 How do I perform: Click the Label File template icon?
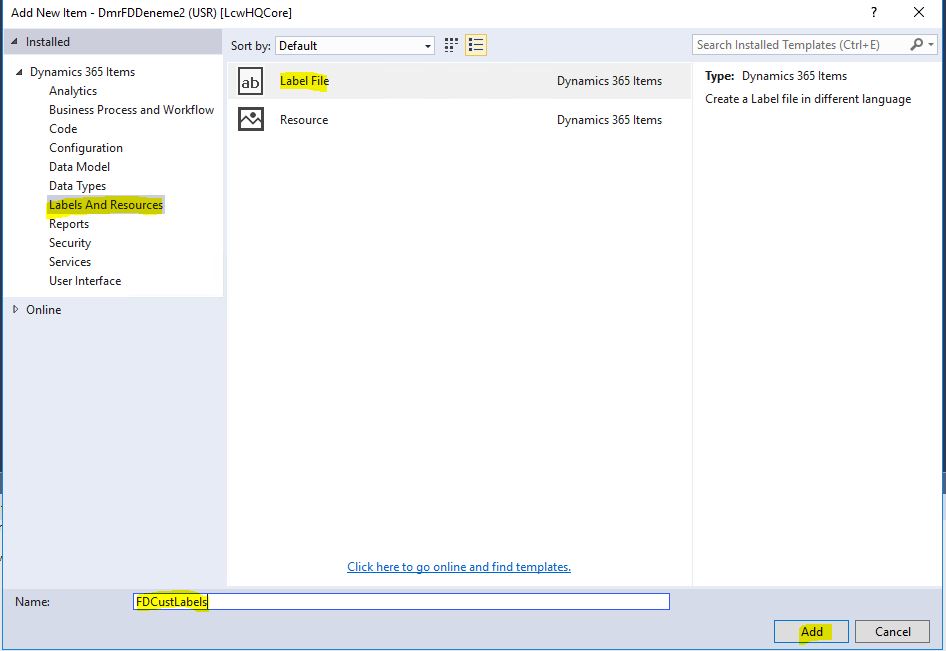[x=250, y=81]
